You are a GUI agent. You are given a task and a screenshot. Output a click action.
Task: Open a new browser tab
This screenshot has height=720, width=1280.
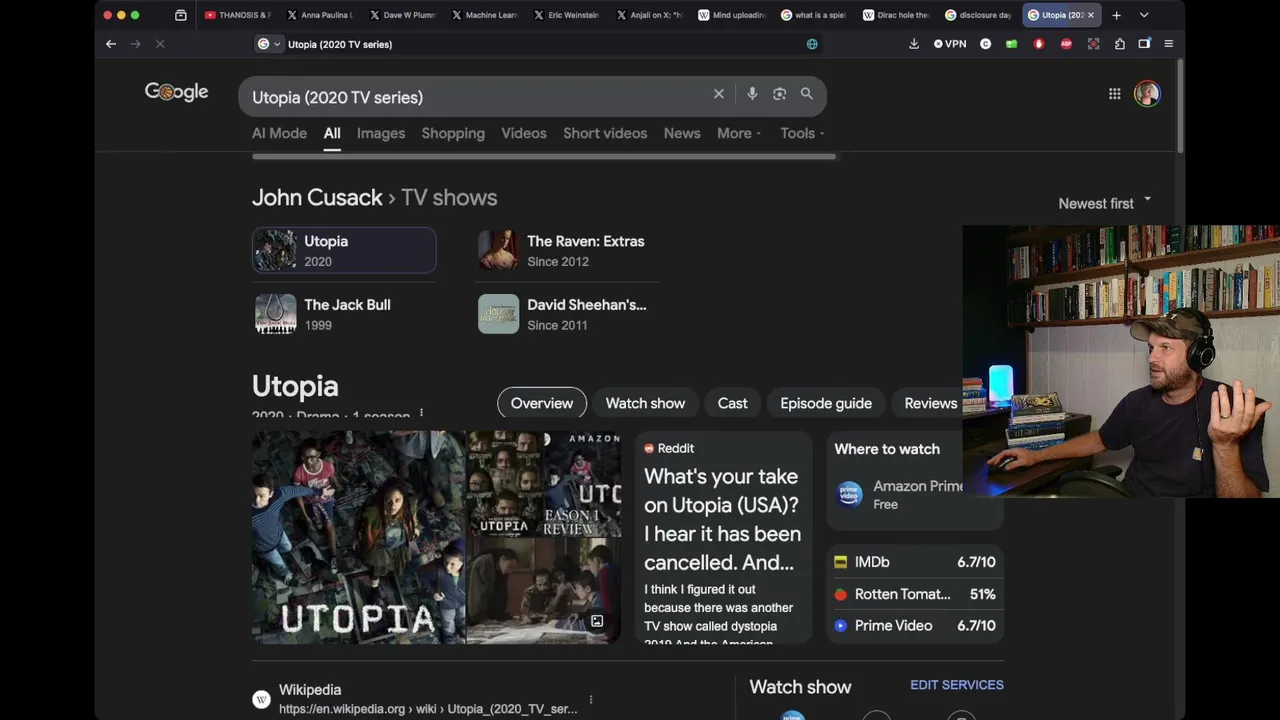tap(1116, 15)
